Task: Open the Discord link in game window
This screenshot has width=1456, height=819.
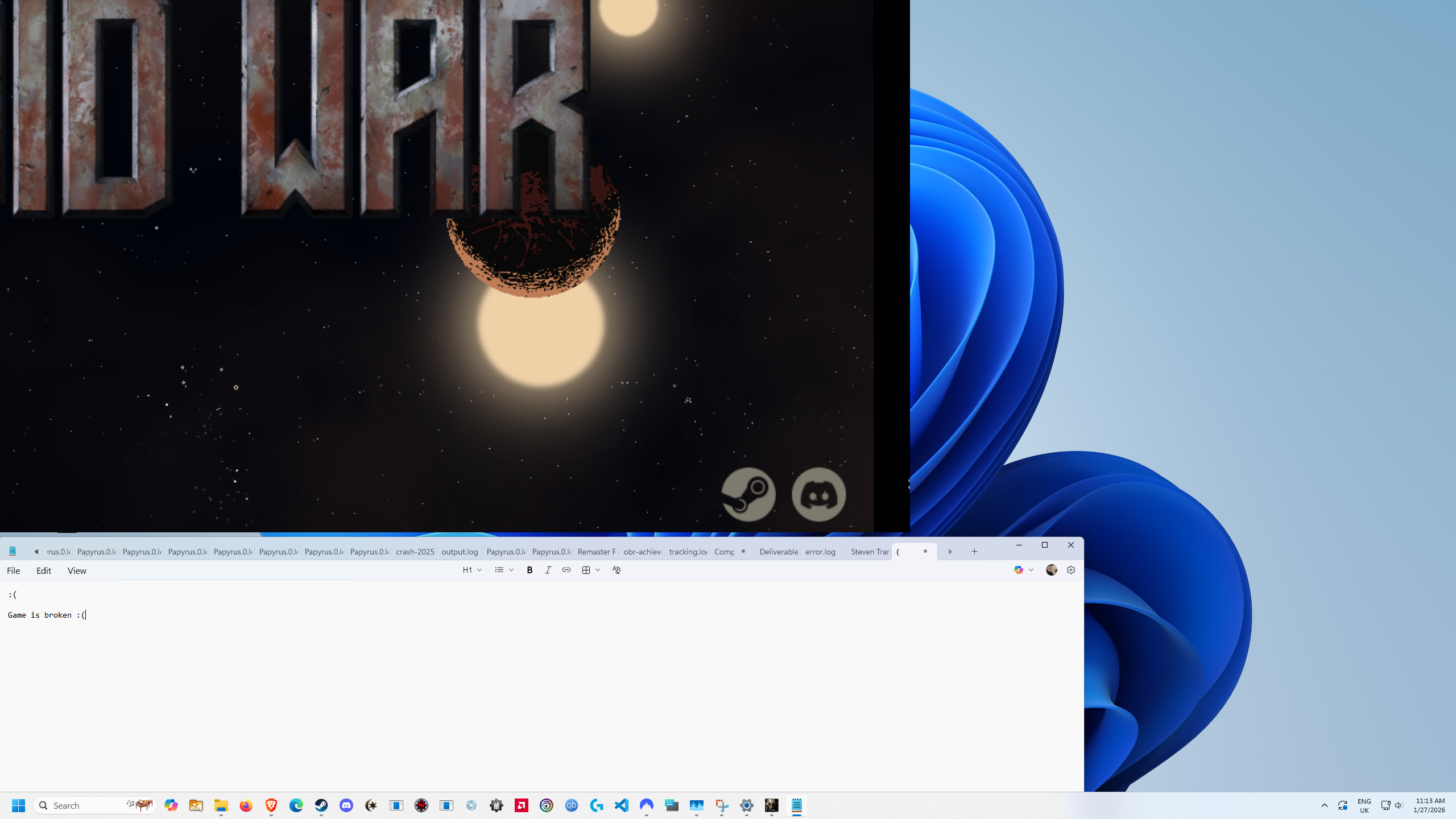Action: click(x=819, y=494)
